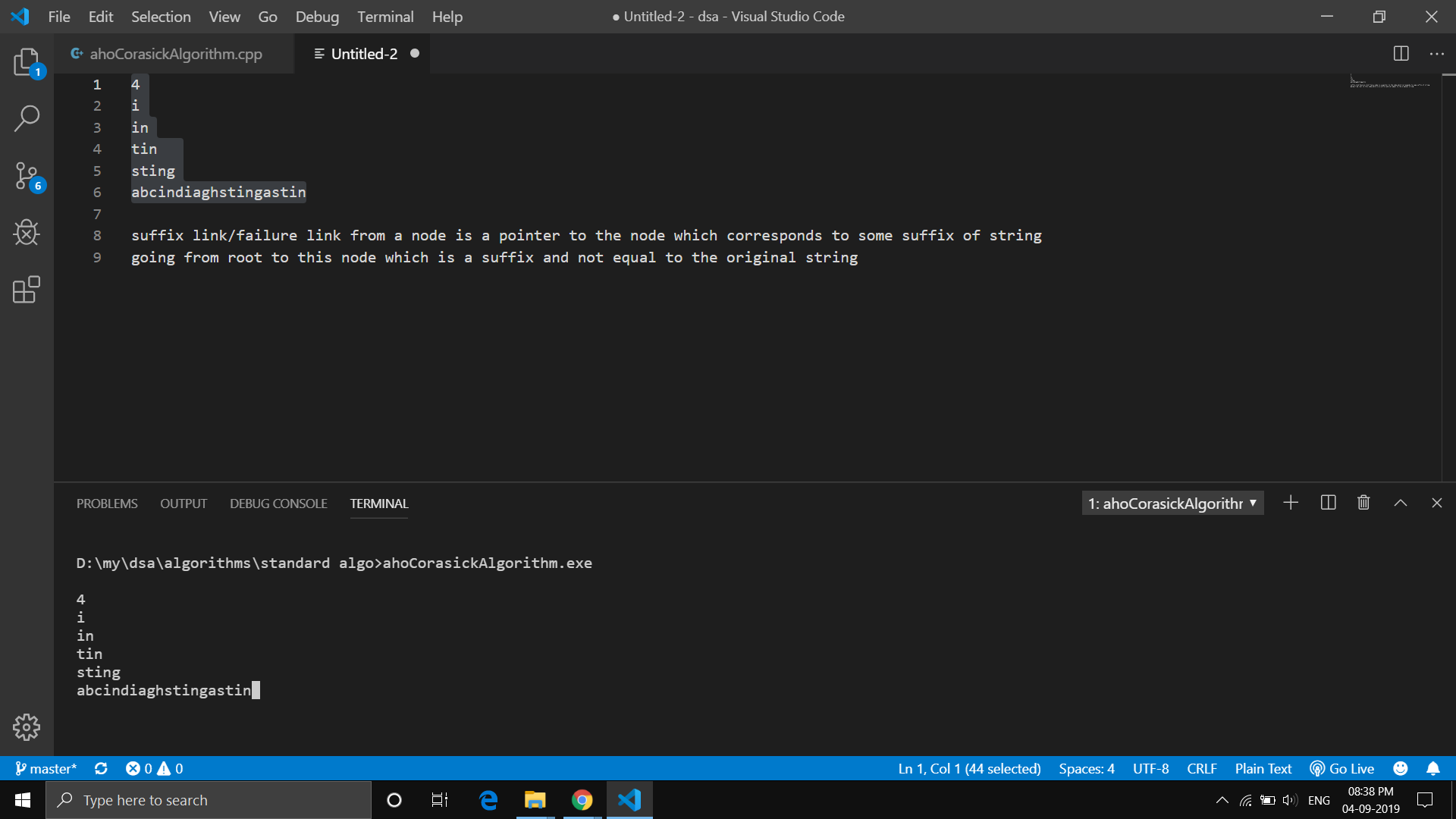Change line ending CRLF setting
1456x819 pixels.
(1202, 768)
